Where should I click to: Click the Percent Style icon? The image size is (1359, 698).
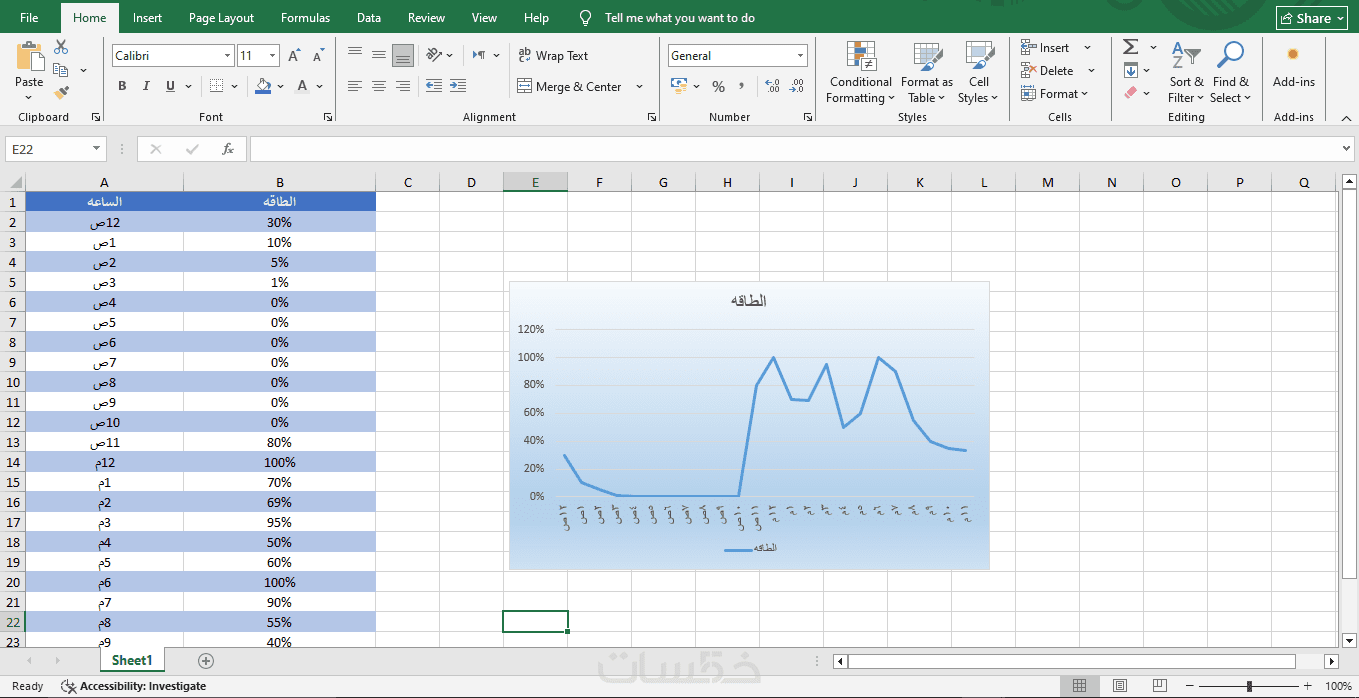(718, 87)
